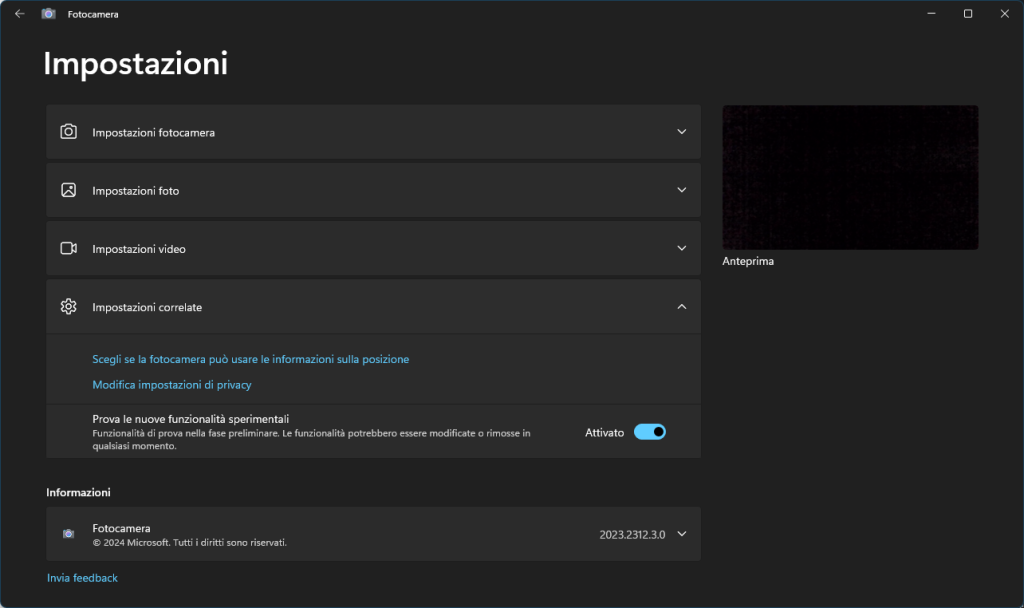
Task: Click the camera icon beside Impostazioni fotocamera
Action: (x=68, y=132)
